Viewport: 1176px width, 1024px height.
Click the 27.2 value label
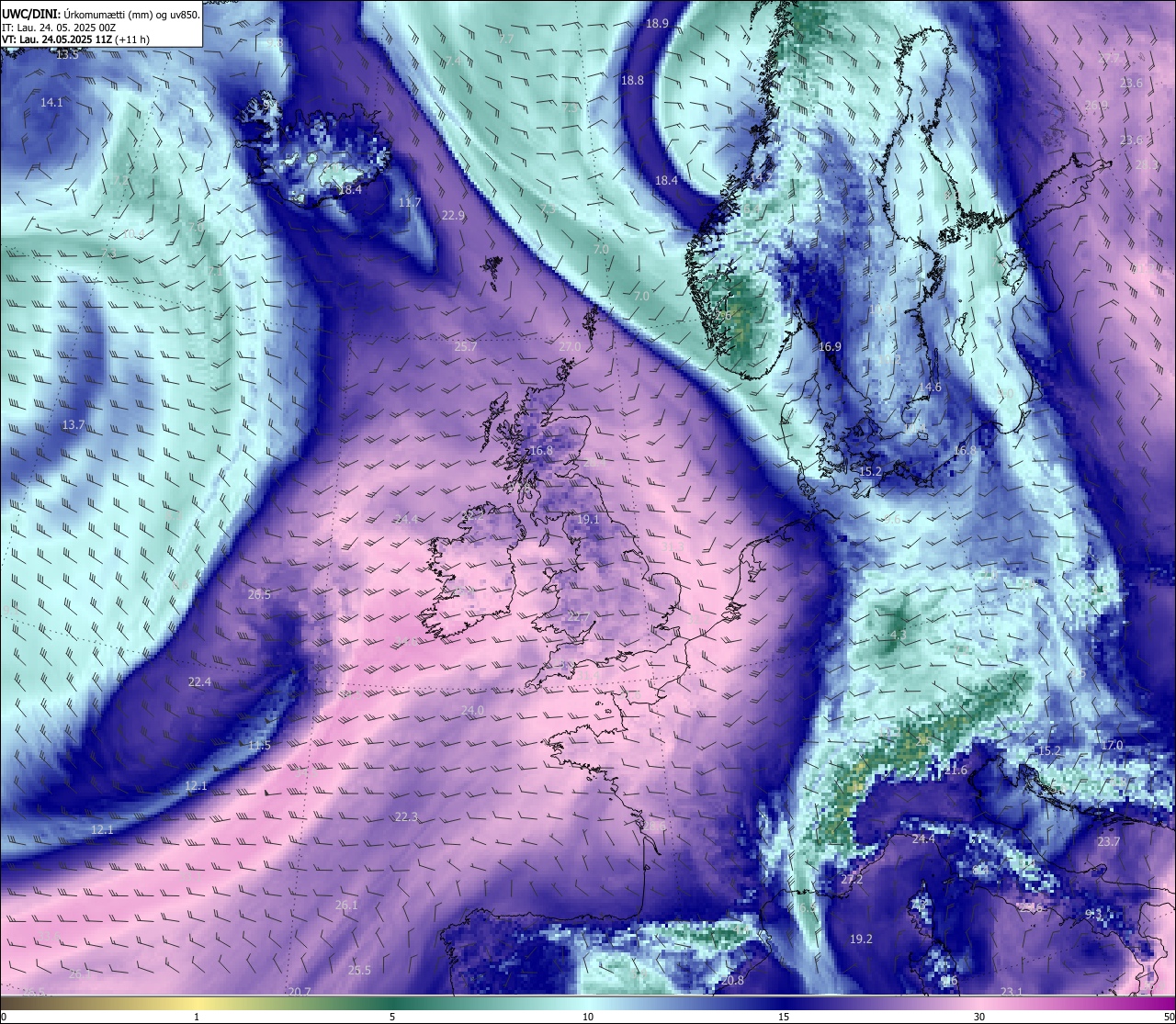(x=852, y=880)
